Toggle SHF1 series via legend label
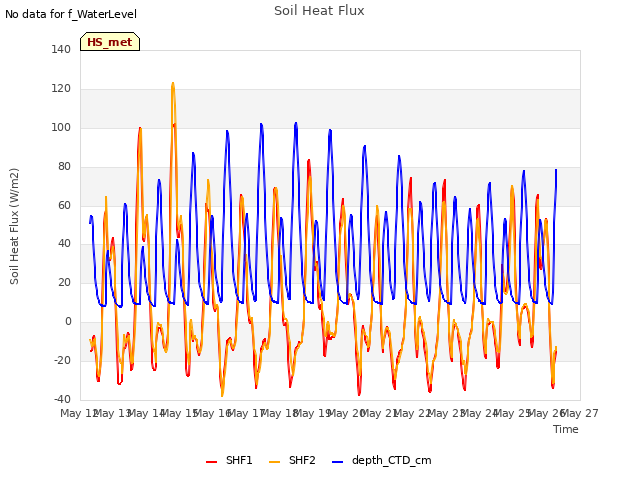Viewport: 640px width, 480px height. point(239,460)
